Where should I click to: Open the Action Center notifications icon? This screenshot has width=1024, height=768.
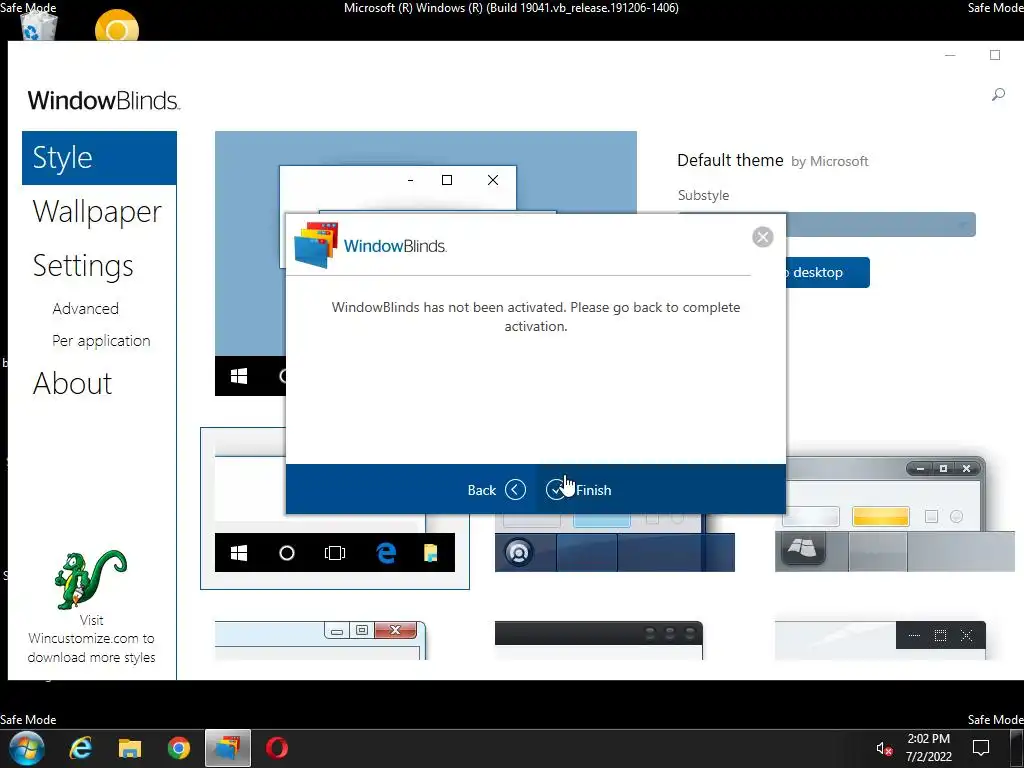980,748
